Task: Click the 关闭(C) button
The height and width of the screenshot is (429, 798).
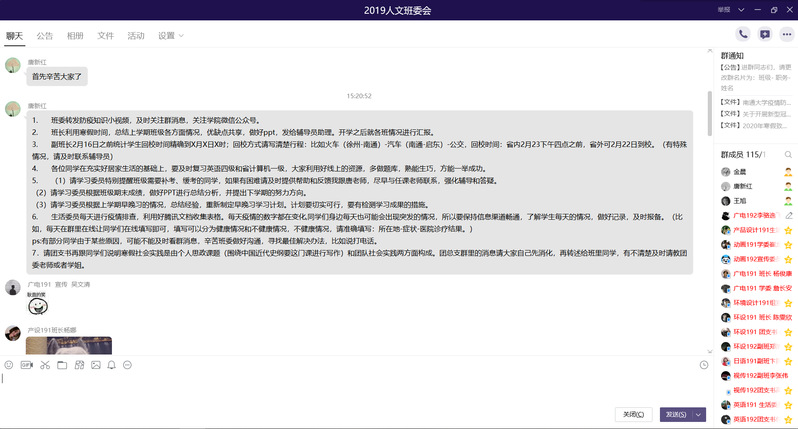Action: coord(632,414)
